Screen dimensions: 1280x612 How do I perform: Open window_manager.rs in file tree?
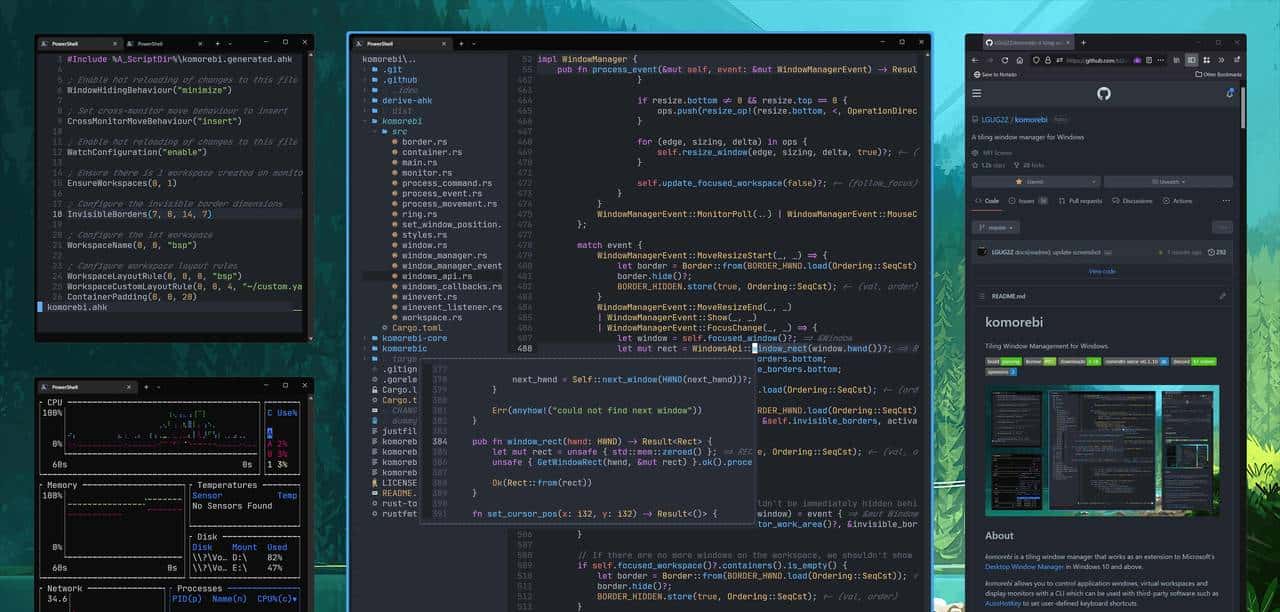click(x=444, y=256)
